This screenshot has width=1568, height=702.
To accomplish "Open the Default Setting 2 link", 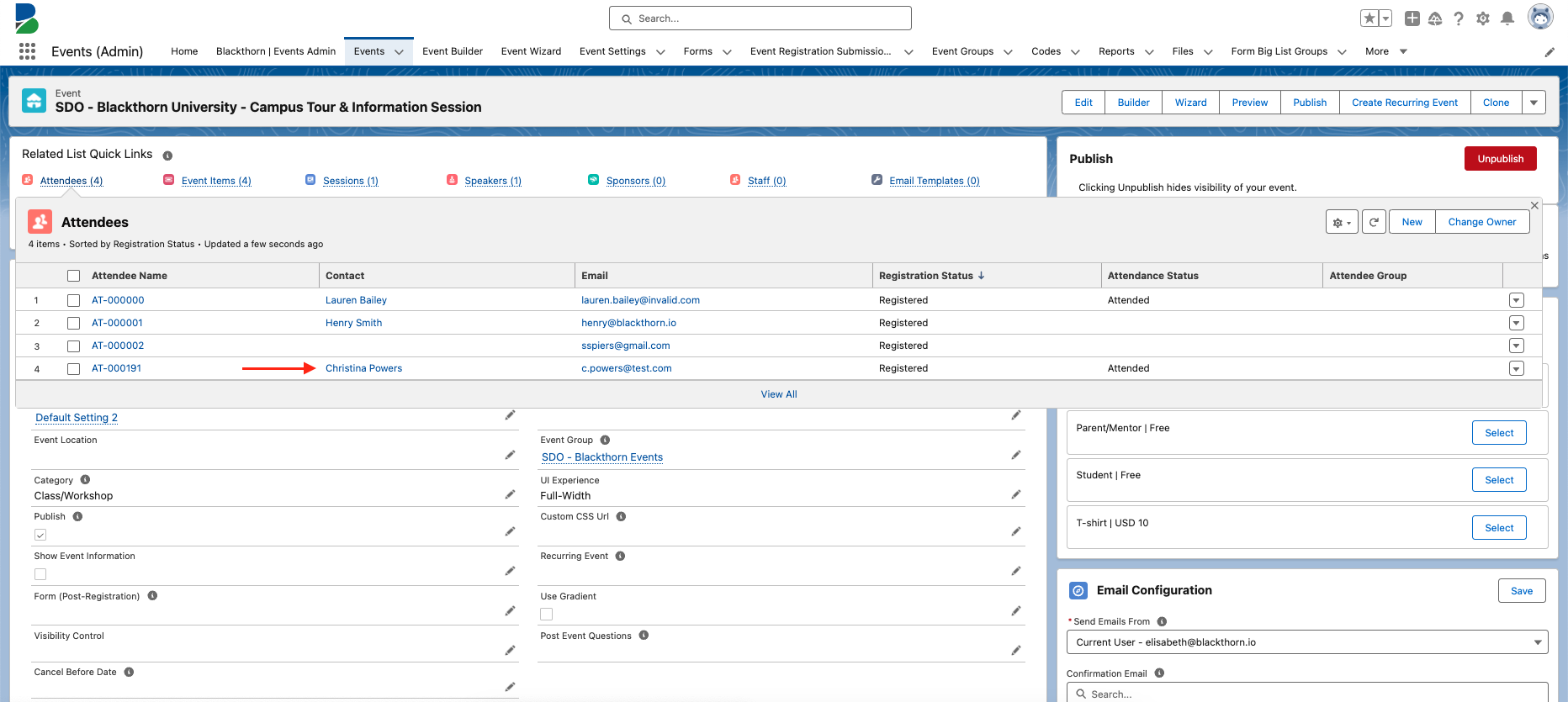I will coord(77,418).
